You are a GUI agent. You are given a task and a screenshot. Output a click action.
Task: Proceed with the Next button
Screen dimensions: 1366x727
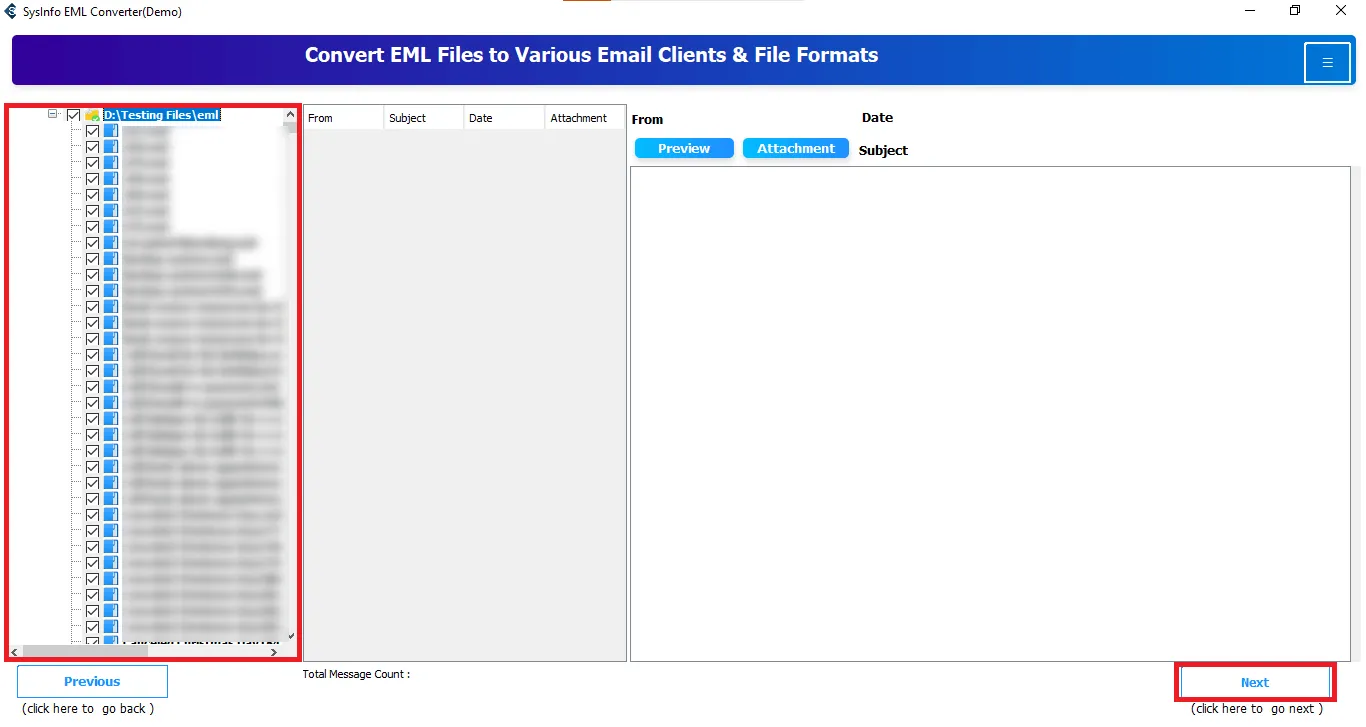1255,683
